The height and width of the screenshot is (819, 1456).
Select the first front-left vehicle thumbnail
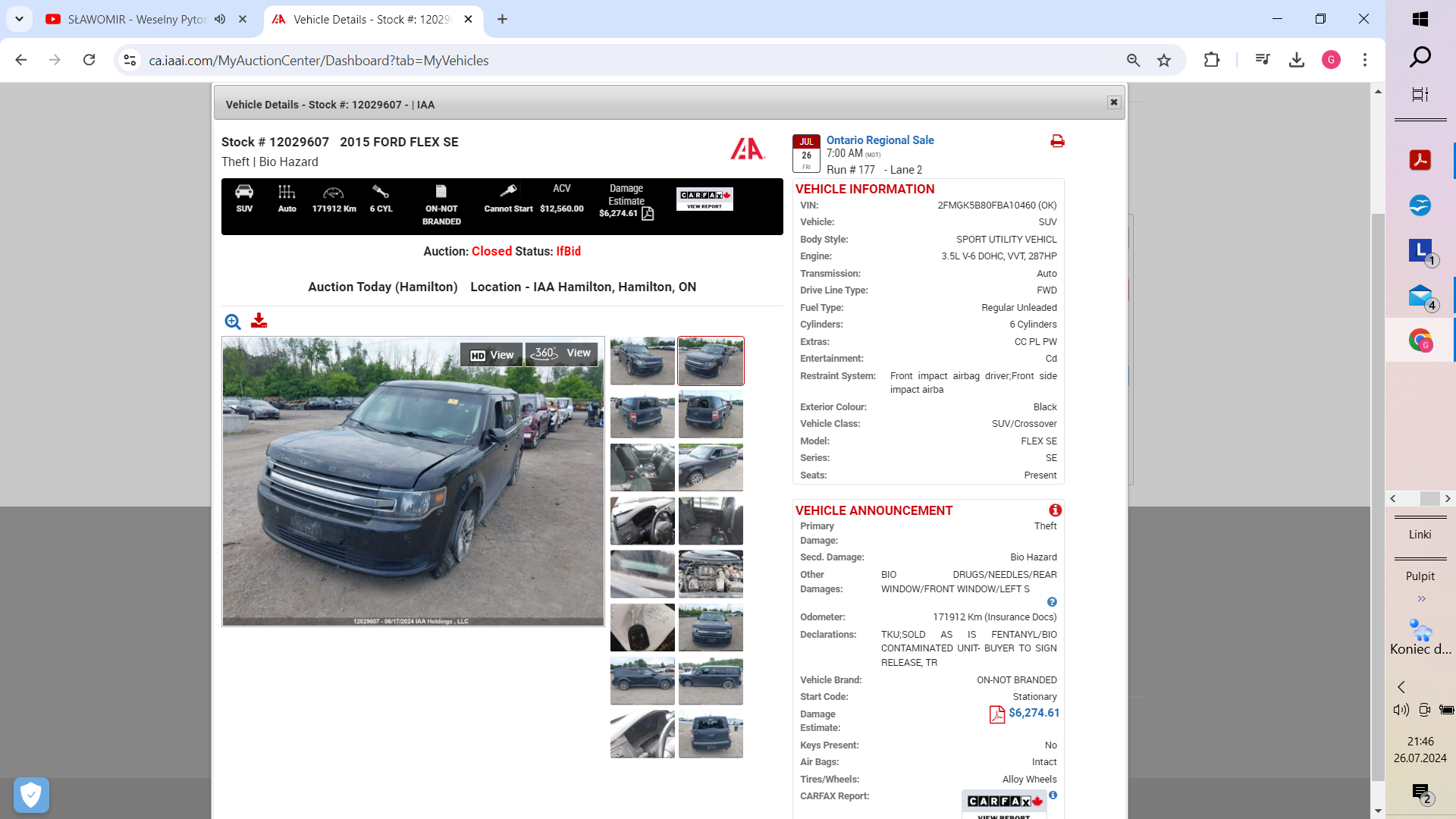pyautogui.click(x=642, y=361)
